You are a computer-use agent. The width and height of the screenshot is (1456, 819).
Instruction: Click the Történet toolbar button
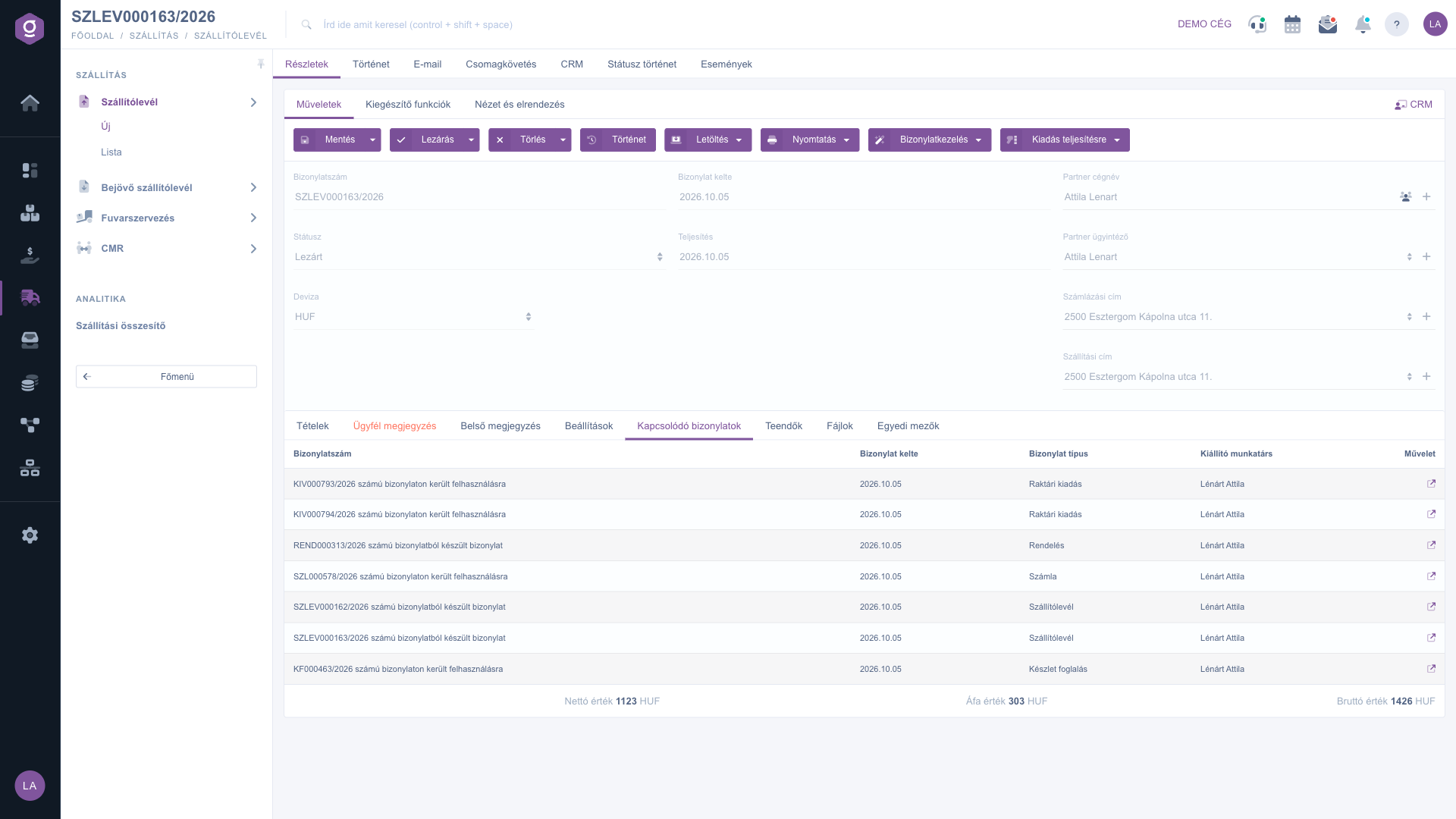(x=618, y=140)
